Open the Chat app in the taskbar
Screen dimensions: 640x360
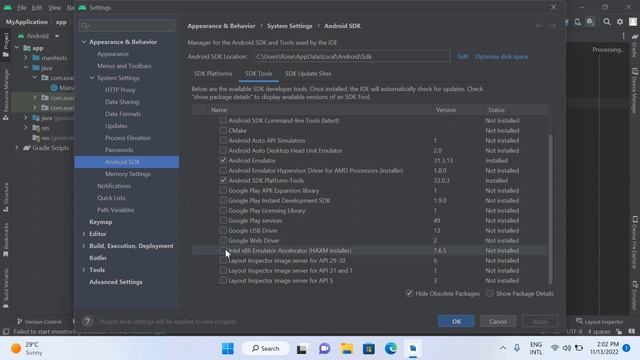tap(324, 349)
